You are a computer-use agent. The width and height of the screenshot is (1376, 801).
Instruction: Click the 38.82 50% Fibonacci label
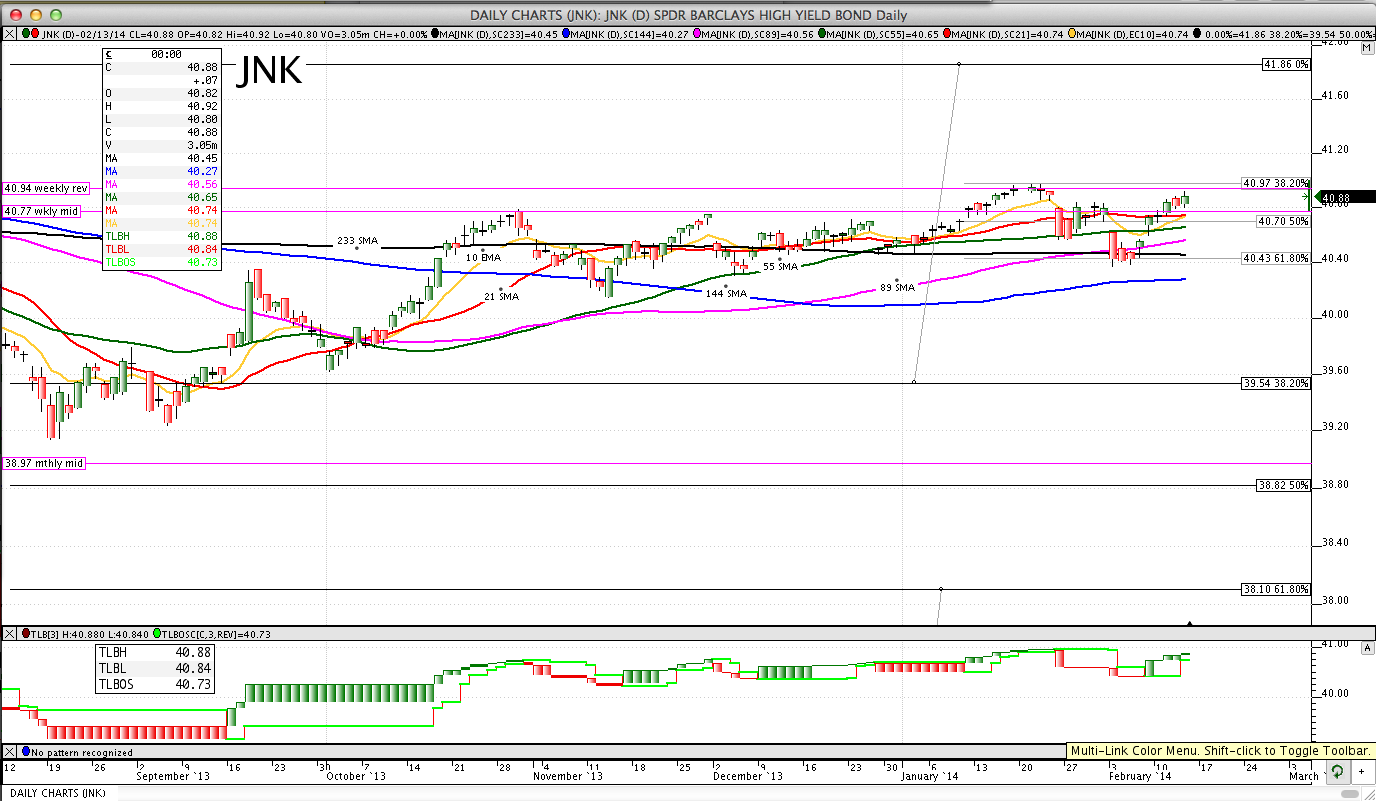1284,485
